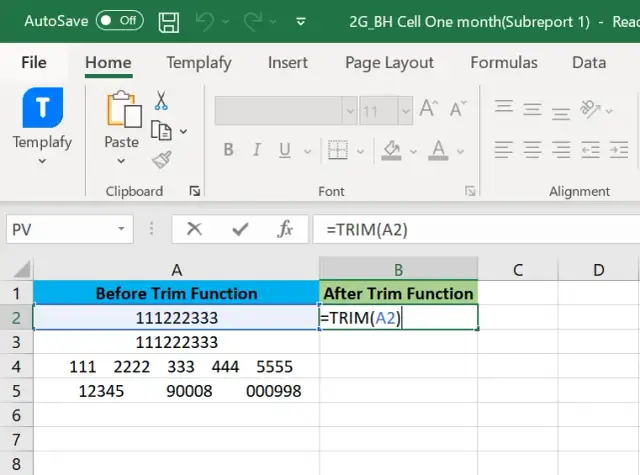The image size is (640, 475).
Task: Open the Templafy add-in button
Action: click(42, 120)
